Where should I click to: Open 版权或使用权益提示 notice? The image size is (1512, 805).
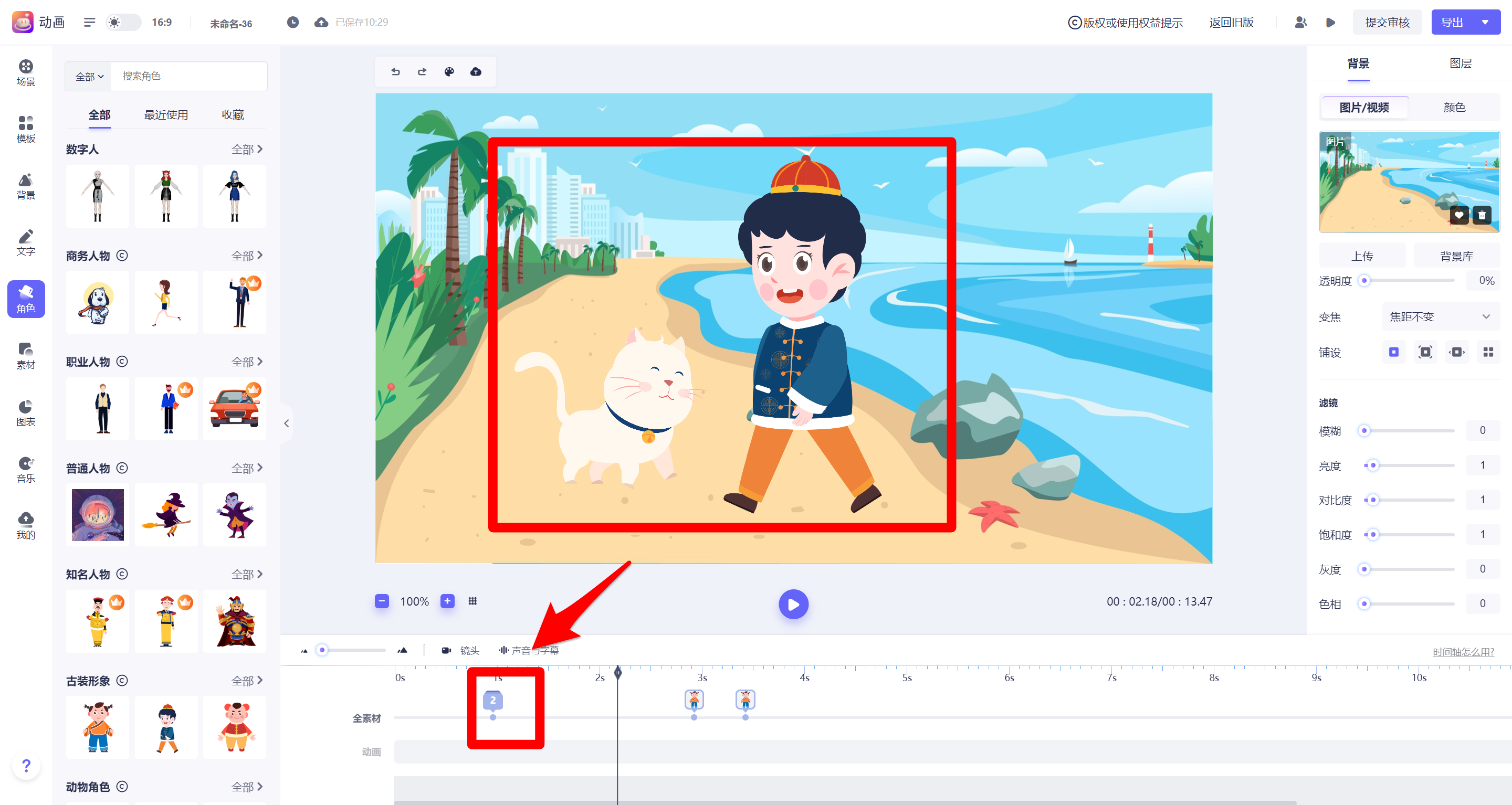tap(1125, 22)
